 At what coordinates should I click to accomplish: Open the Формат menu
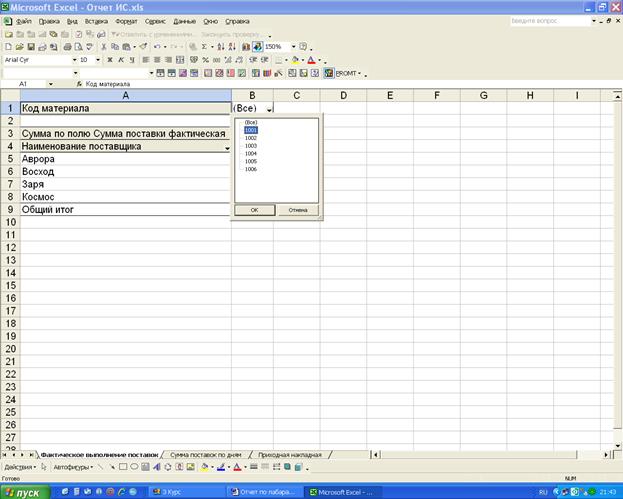point(126,20)
